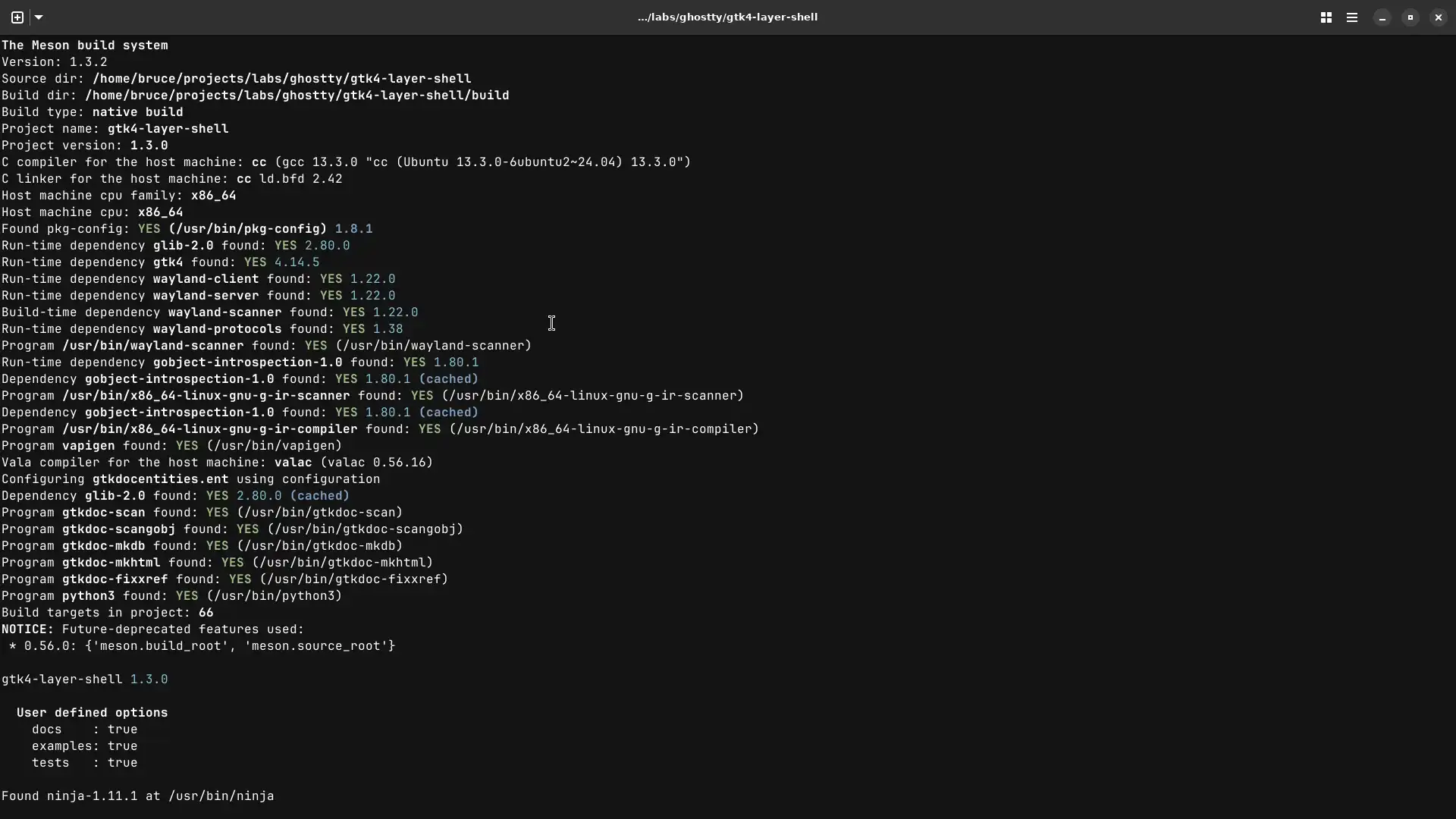Open the tab overview grid
The image size is (1456, 819).
[1326, 17]
